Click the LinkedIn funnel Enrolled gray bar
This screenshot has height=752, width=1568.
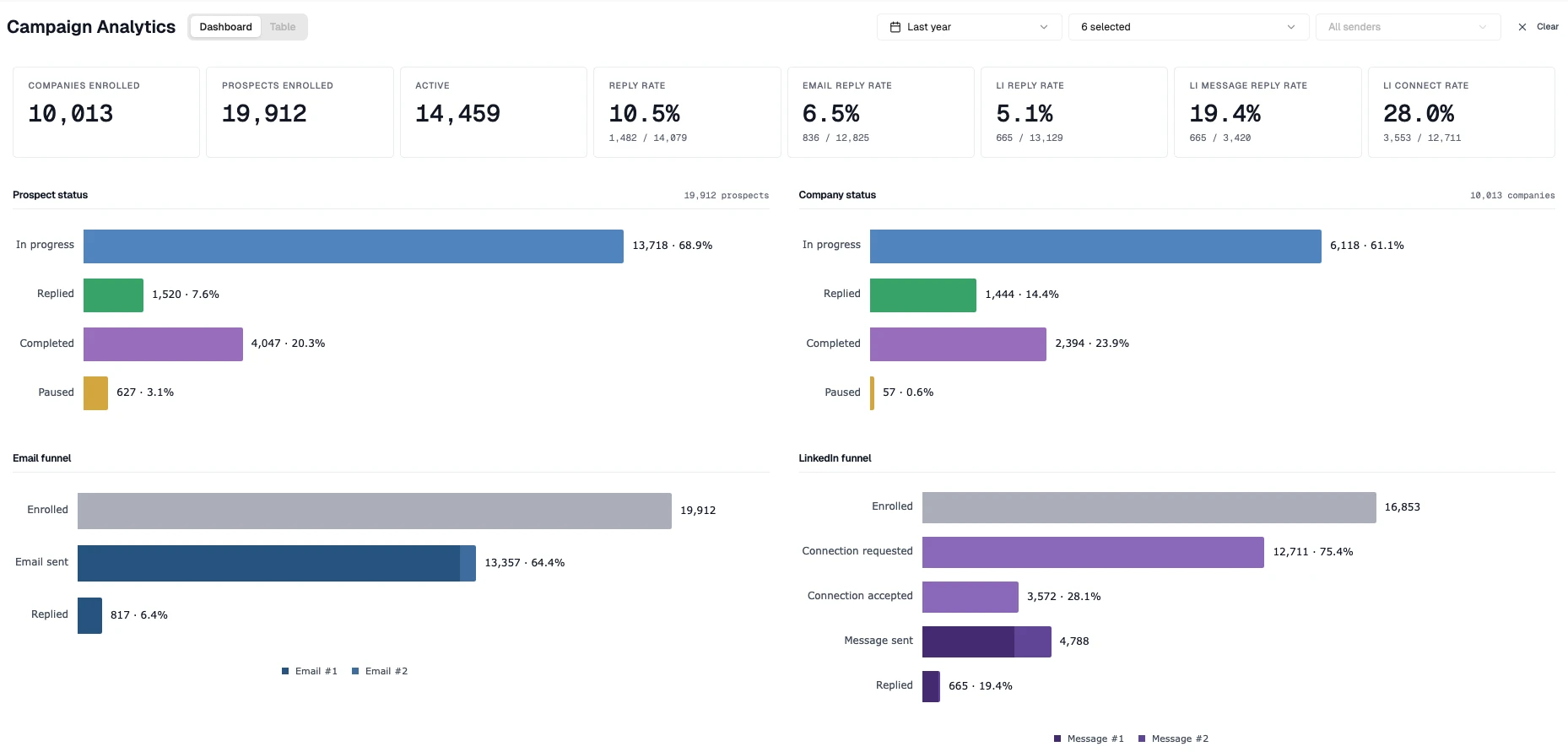click(x=1149, y=507)
